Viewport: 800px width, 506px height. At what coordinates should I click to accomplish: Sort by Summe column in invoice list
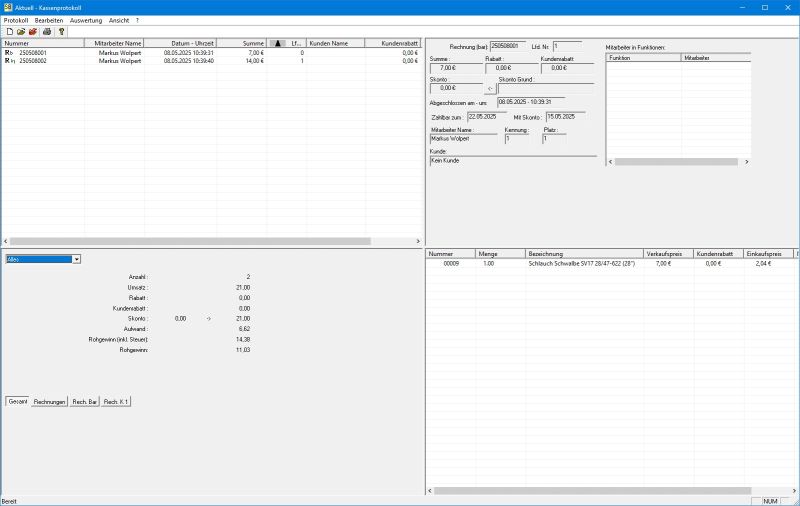[242, 43]
